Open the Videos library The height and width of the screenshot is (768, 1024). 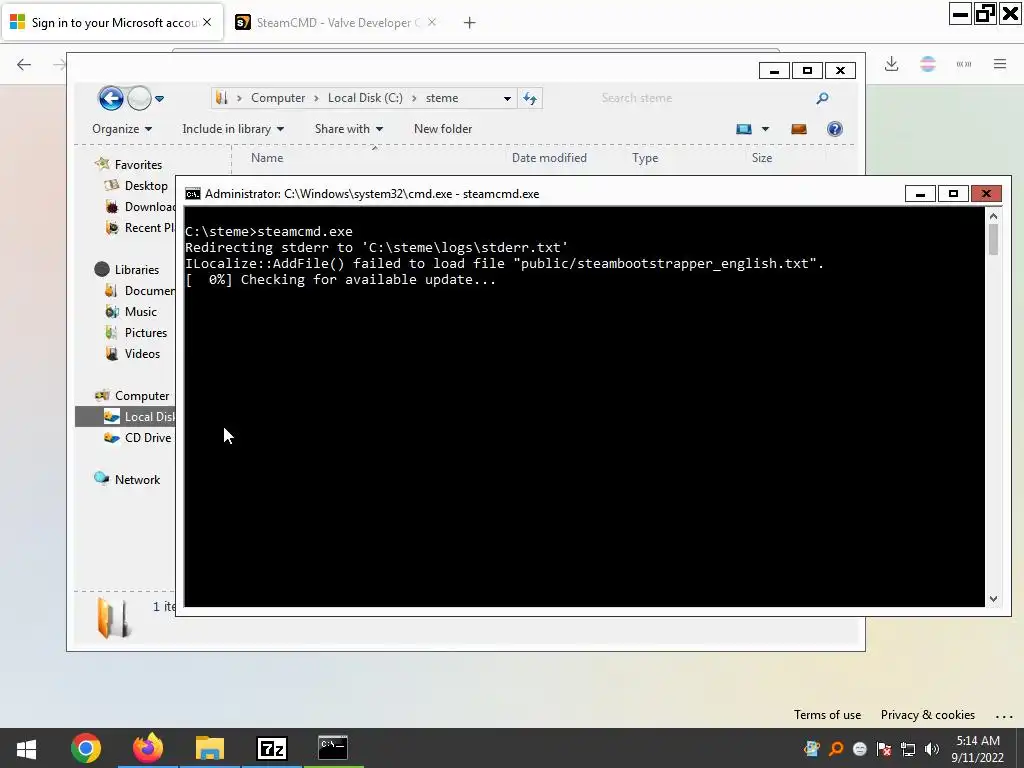(x=142, y=353)
